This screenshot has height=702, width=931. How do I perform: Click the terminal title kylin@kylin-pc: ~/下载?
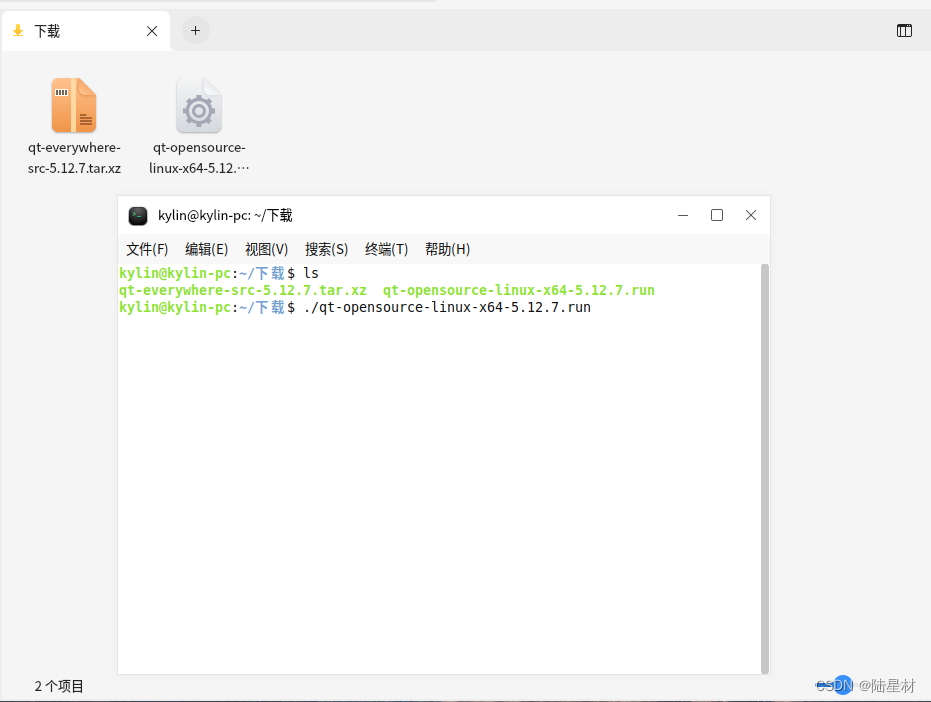pos(225,216)
